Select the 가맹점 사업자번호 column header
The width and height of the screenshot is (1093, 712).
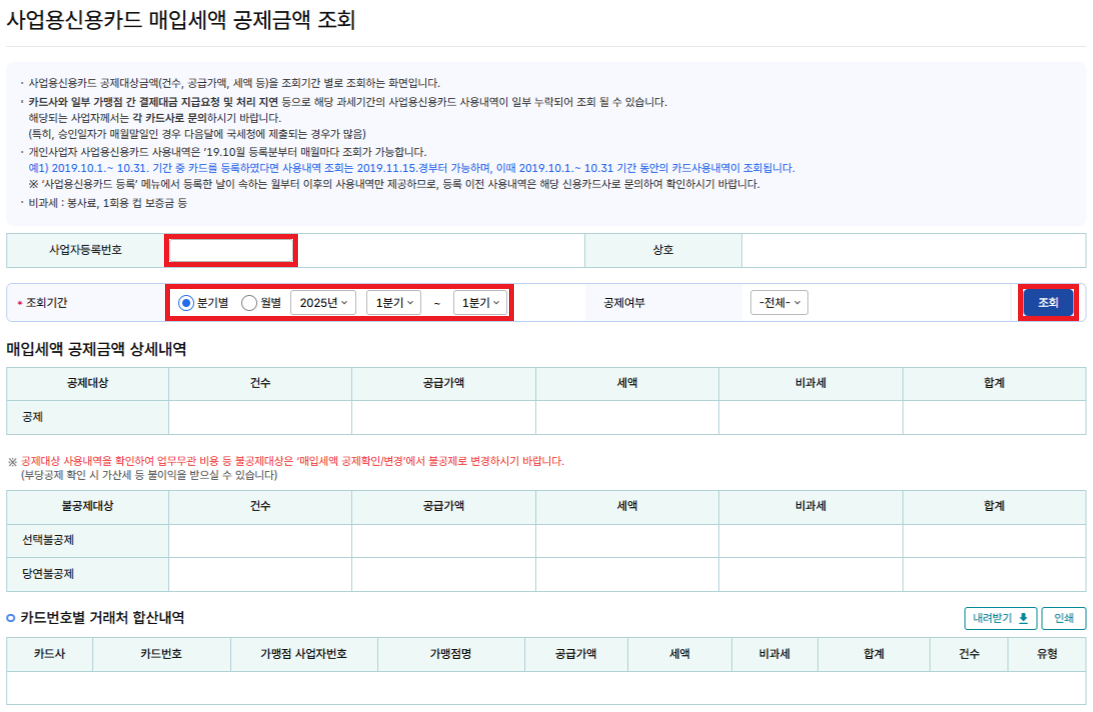coord(304,654)
